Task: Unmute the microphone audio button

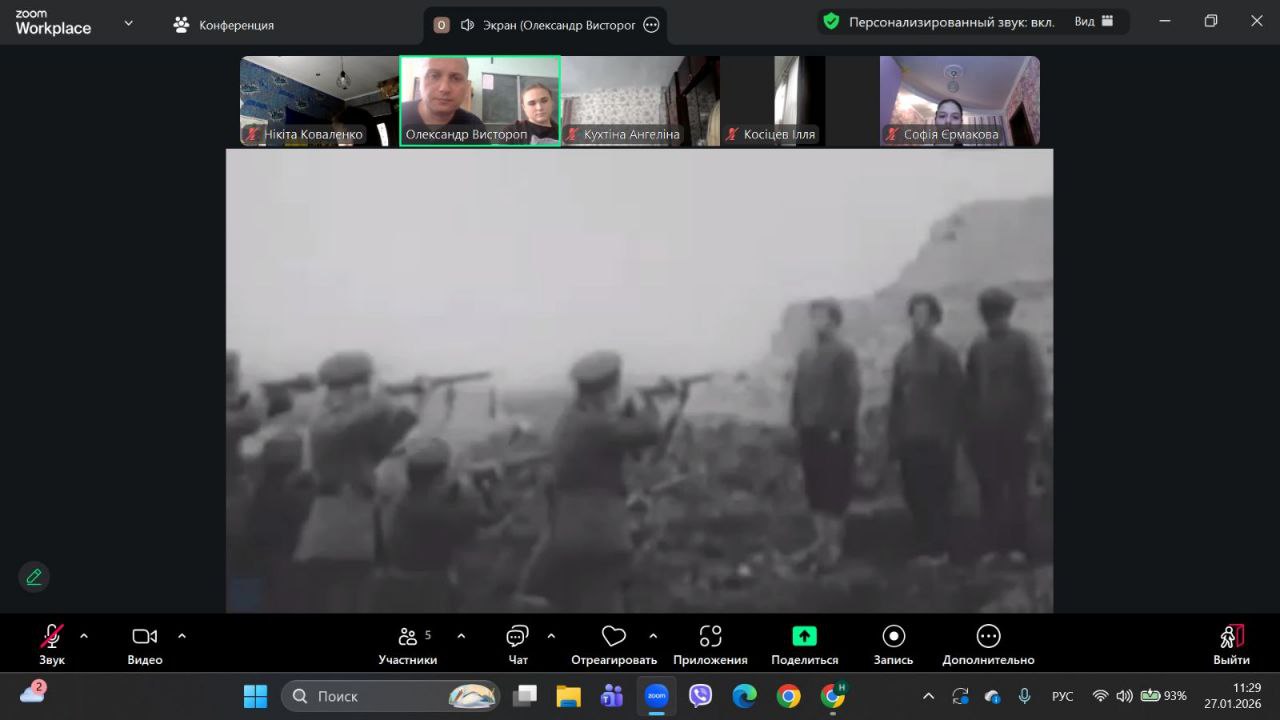Action: pyautogui.click(x=51, y=637)
